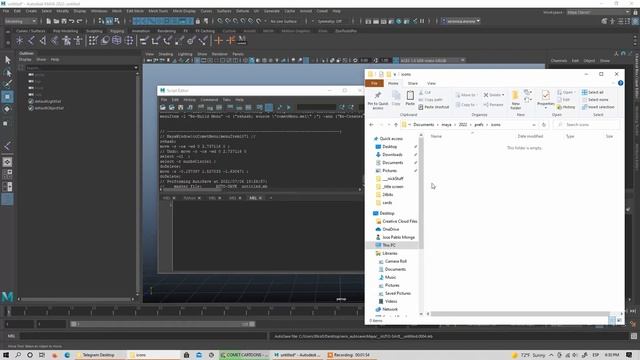Screen dimensions: 640x360
Task: Select the arrow Select tool in Maya toolbox
Action: [x=7, y=60]
